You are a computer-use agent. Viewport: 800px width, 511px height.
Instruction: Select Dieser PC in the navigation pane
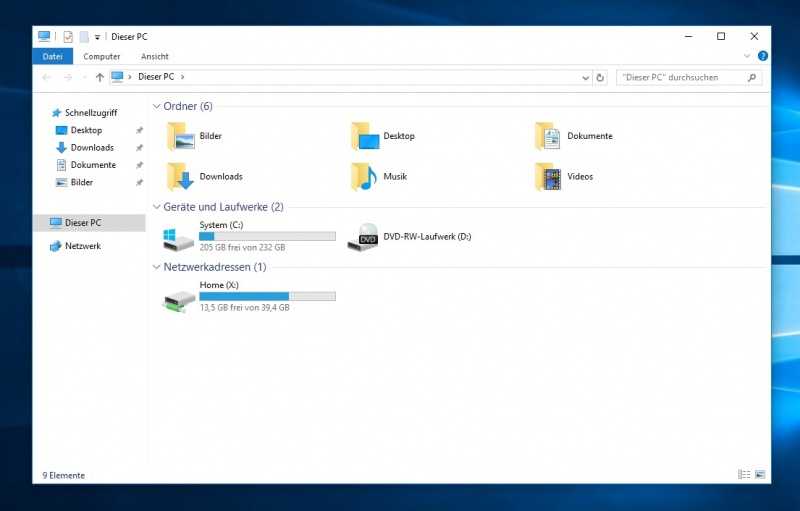89,223
